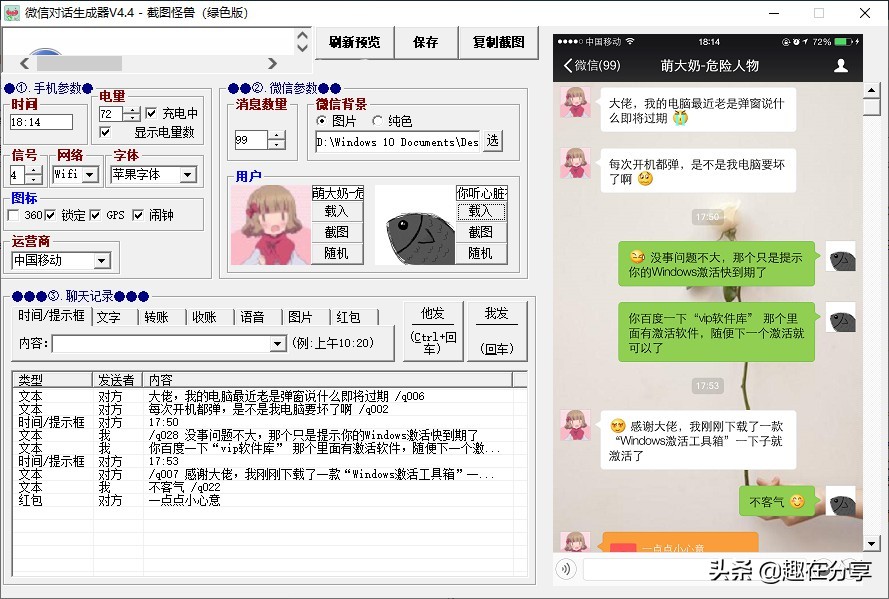The width and height of the screenshot is (889, 599).
Task: Enable the 充电中 charging checkbox
Action: (150, 113)
